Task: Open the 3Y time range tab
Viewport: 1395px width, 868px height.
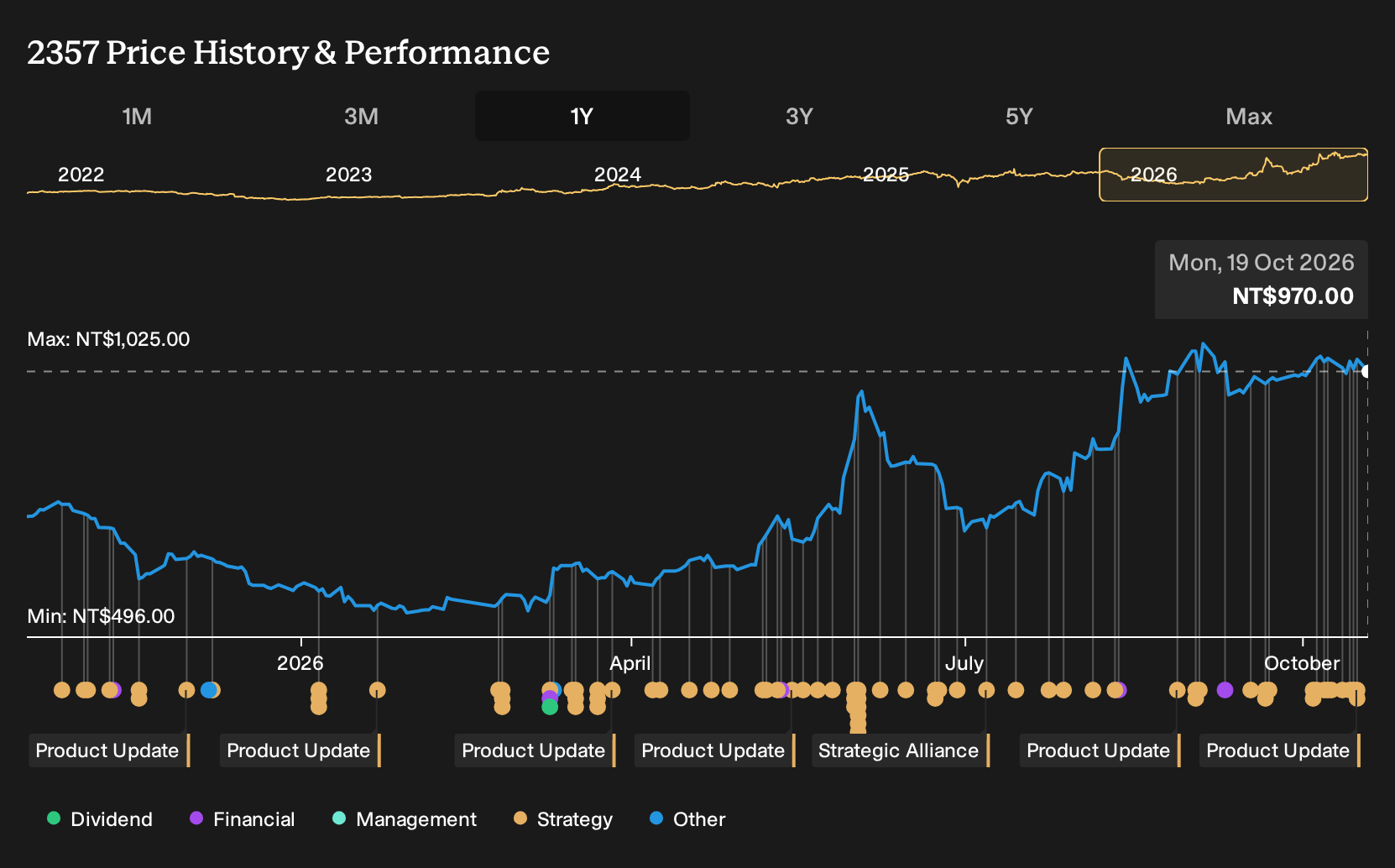Action: [799, 116]
